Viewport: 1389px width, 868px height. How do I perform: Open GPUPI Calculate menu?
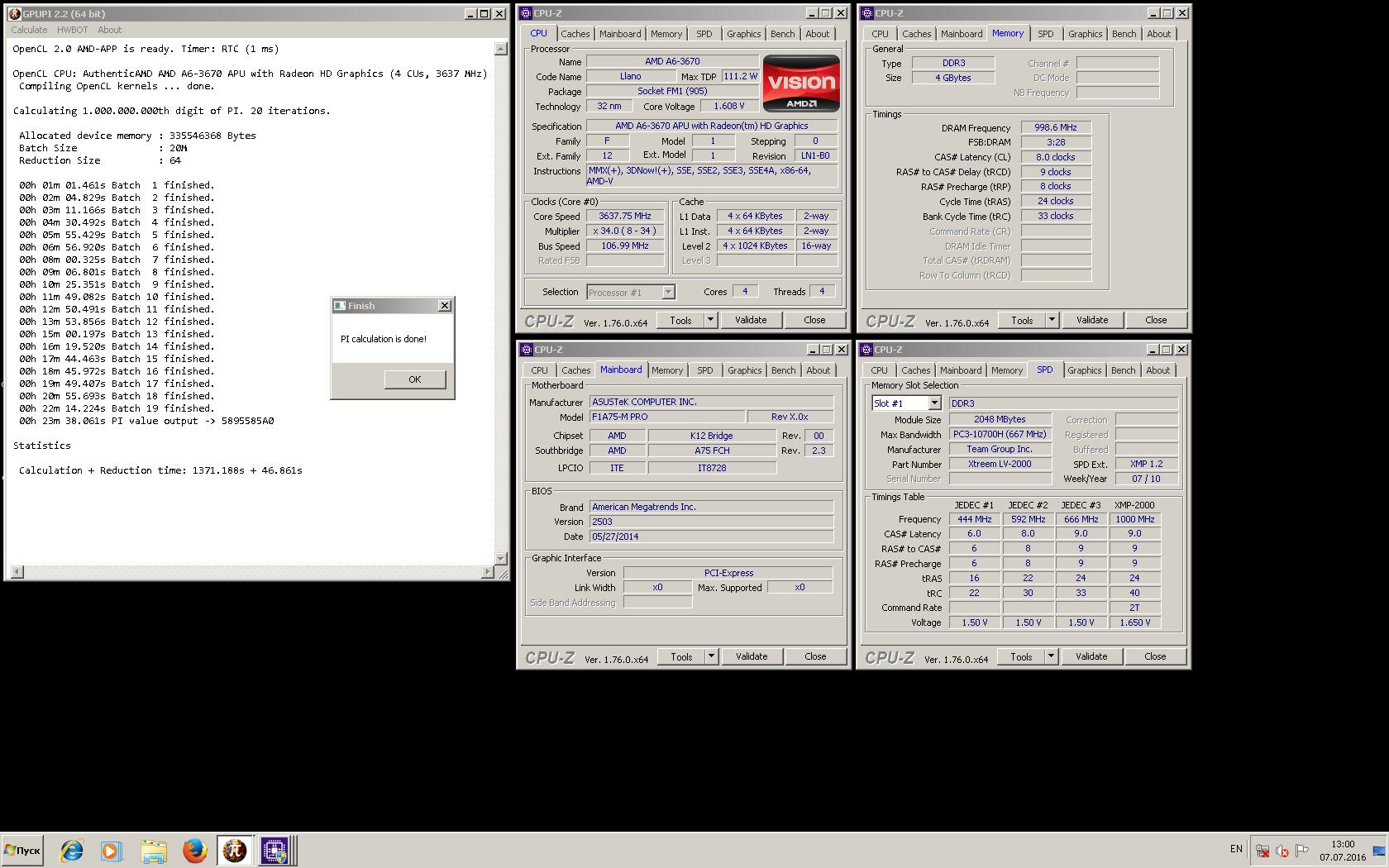click(29, 30)
